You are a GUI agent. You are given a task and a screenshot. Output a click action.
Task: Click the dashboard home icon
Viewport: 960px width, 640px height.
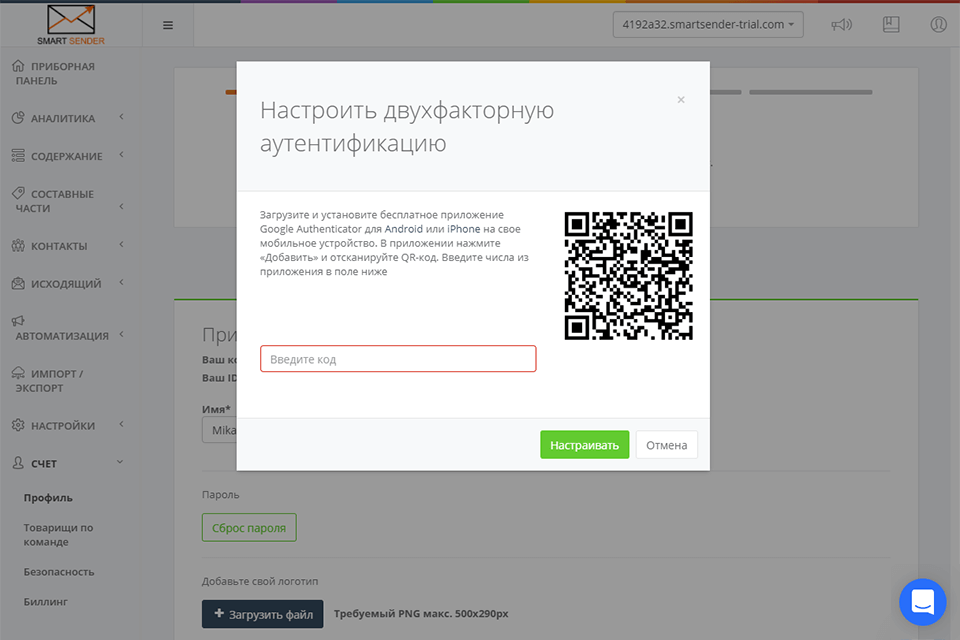(18, 66)
